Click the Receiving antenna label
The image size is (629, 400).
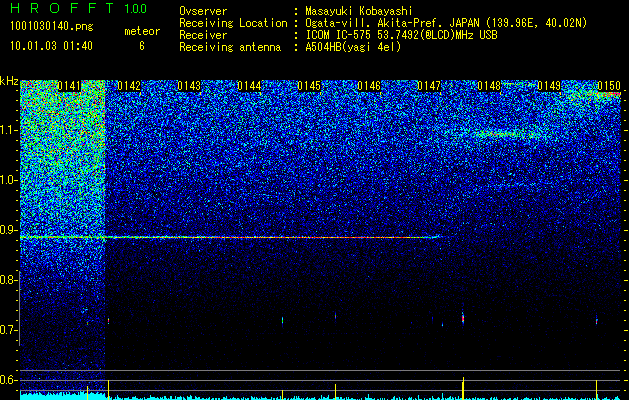click(230, 47)
